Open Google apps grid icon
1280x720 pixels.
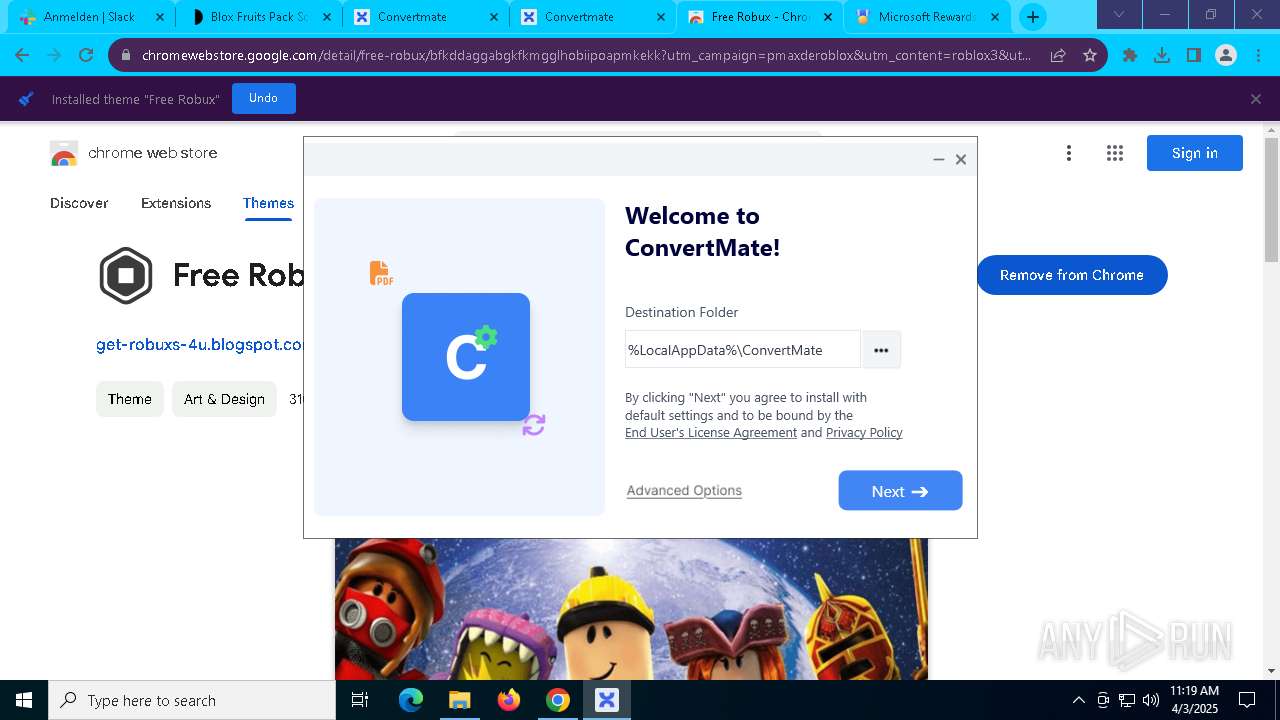click(1115, 153)
